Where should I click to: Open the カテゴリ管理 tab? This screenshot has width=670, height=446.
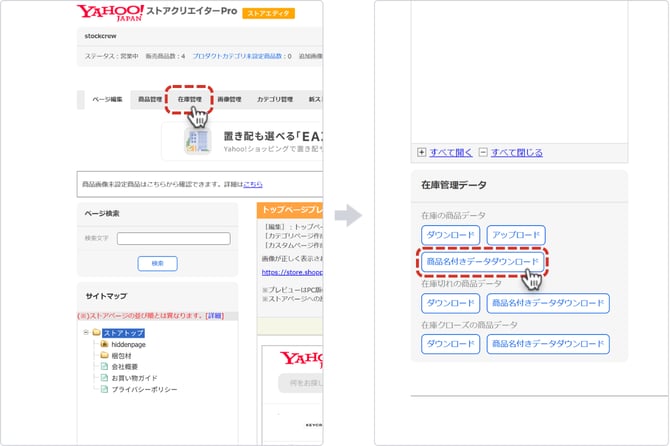[x=274, y=100]
